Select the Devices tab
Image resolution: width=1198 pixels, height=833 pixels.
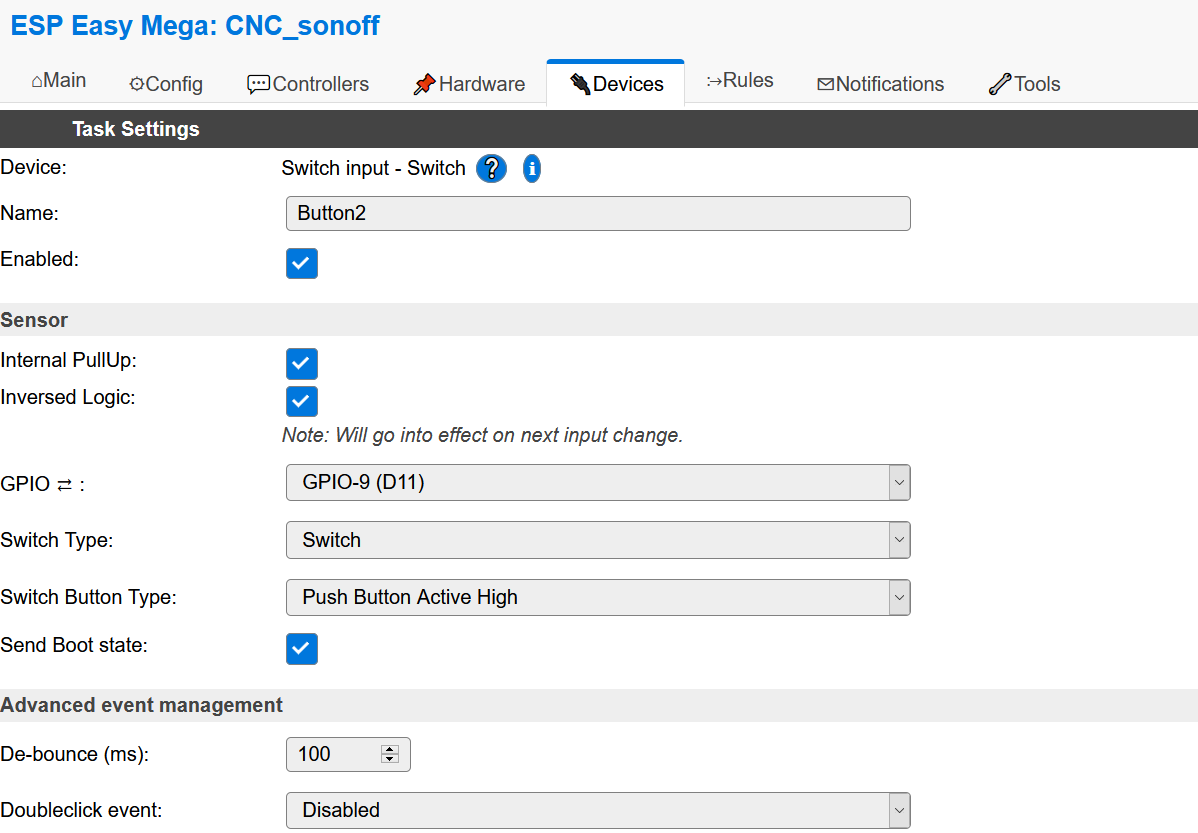[616, 84]
